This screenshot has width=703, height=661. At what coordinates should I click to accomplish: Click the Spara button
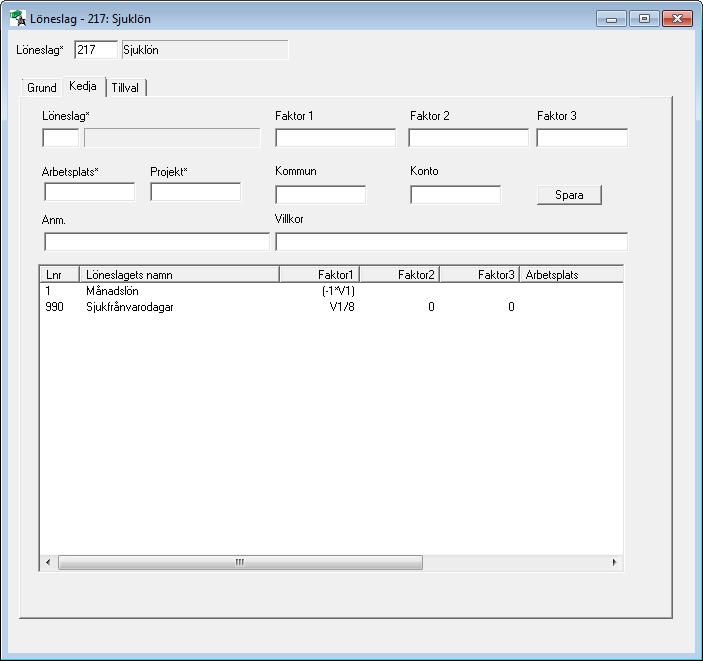(569, 195)
